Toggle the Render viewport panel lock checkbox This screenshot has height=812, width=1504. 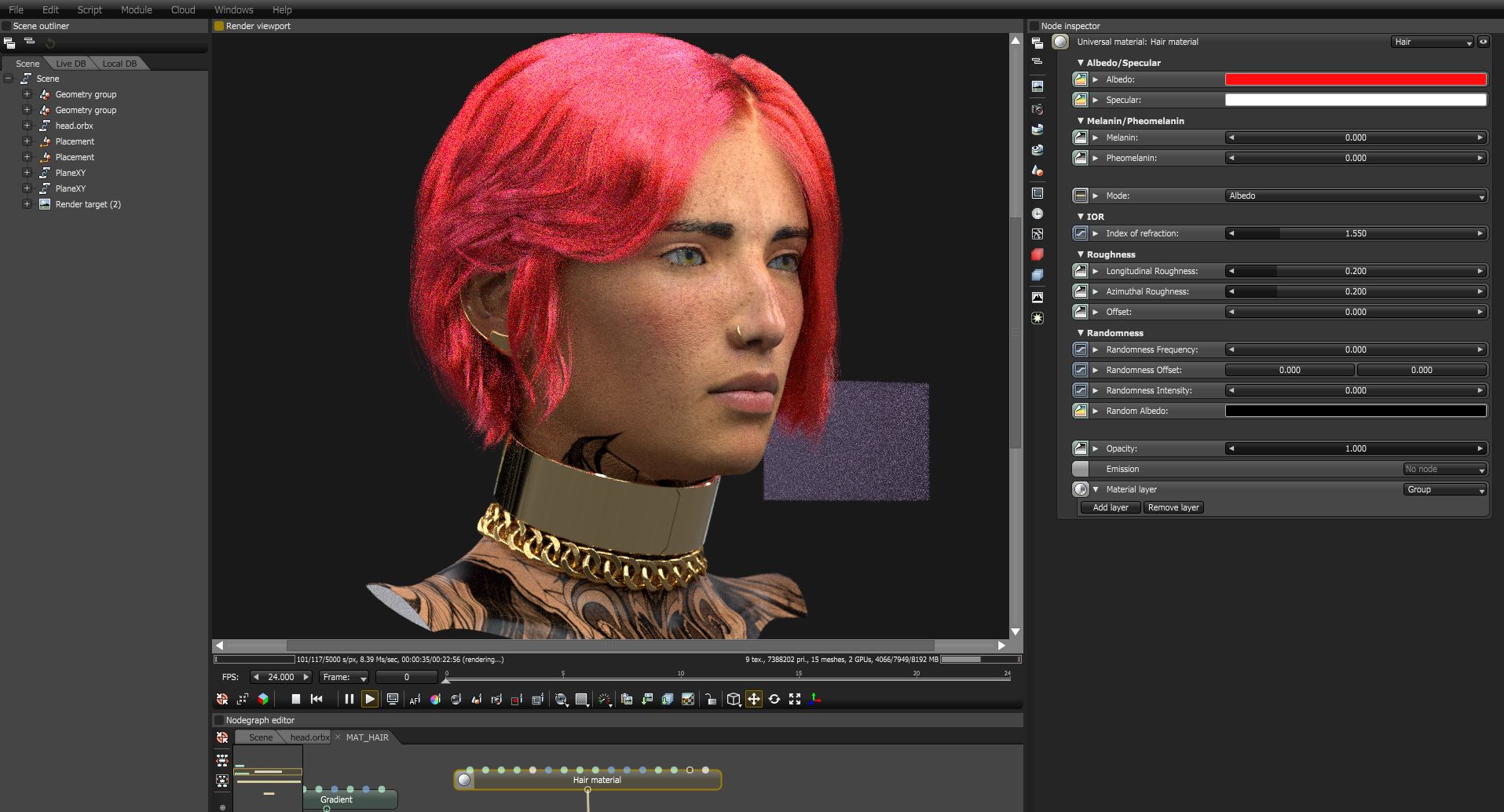[x=219, y=26]
